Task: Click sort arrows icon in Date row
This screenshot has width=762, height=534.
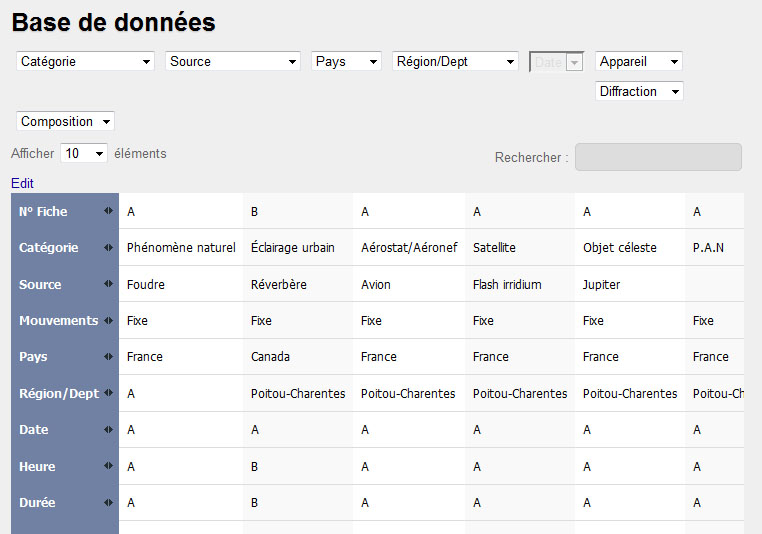Action: [x=108, y=430]
